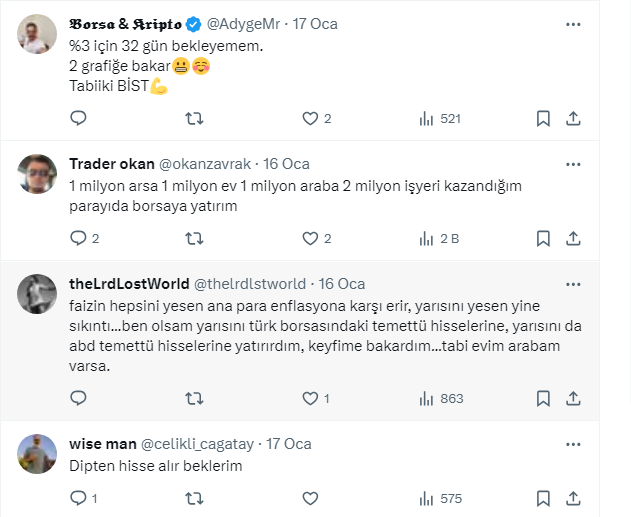The image size is (631, 517).
Task: View the 17 Oca timestamp on wise man's tweet
Action: pos(289,444)
